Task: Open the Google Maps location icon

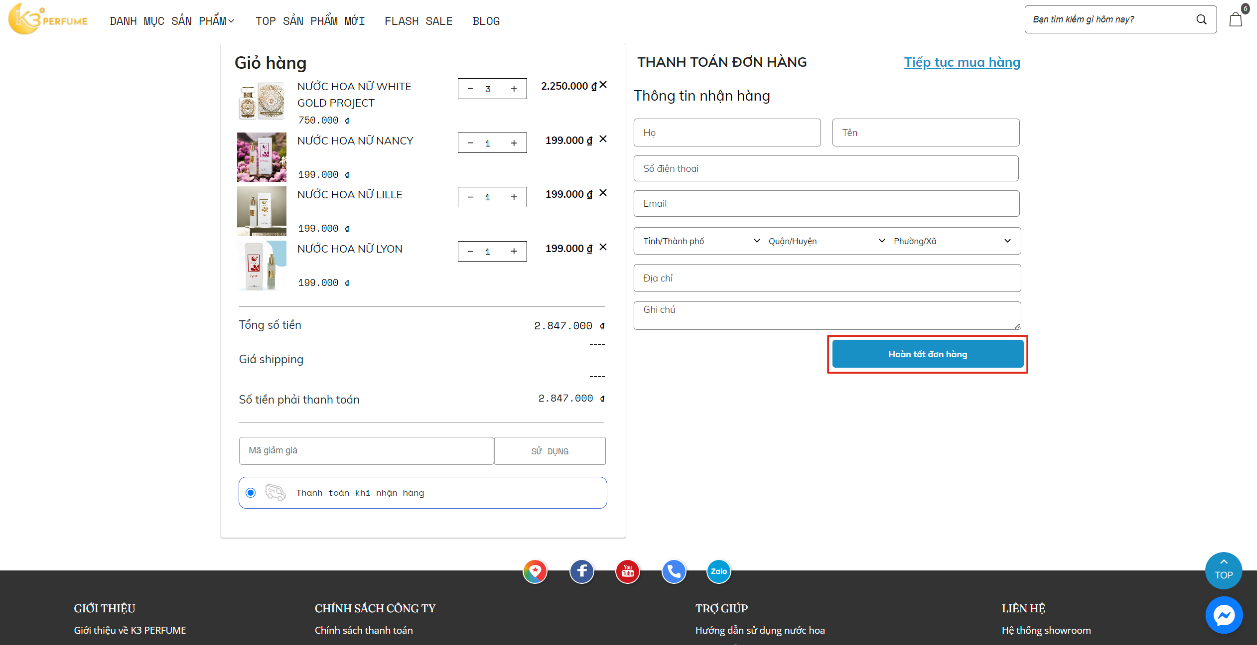Action: click(x=535, y=572)
